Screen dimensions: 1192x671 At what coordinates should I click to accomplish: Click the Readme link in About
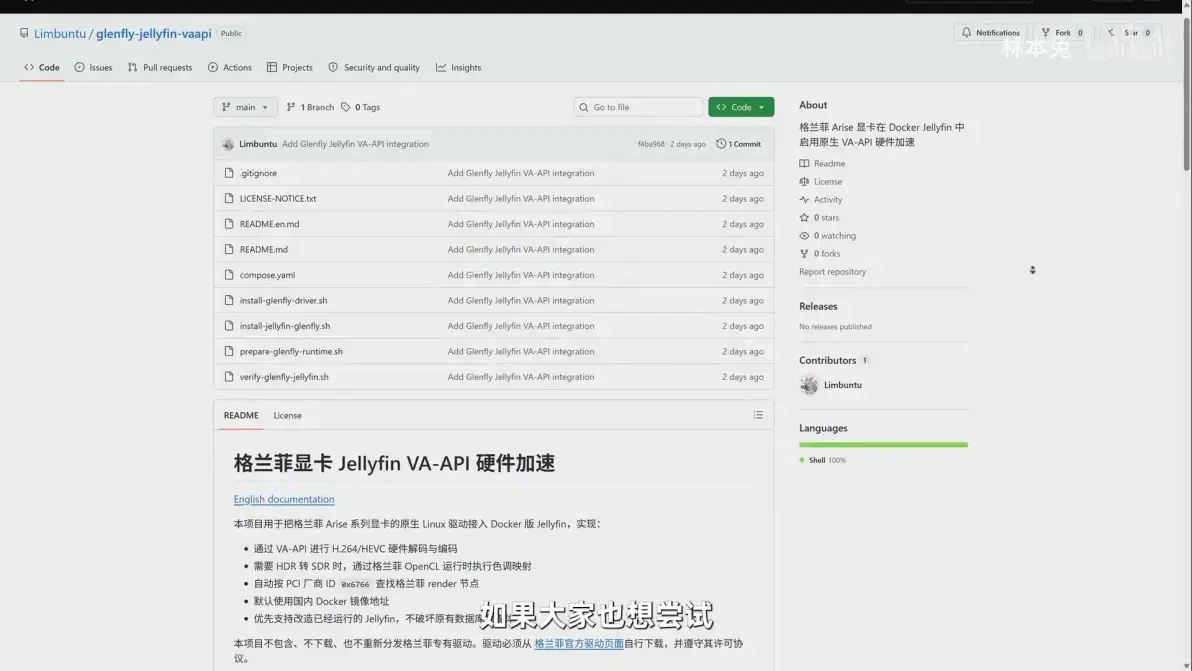(x=822, y=163)
